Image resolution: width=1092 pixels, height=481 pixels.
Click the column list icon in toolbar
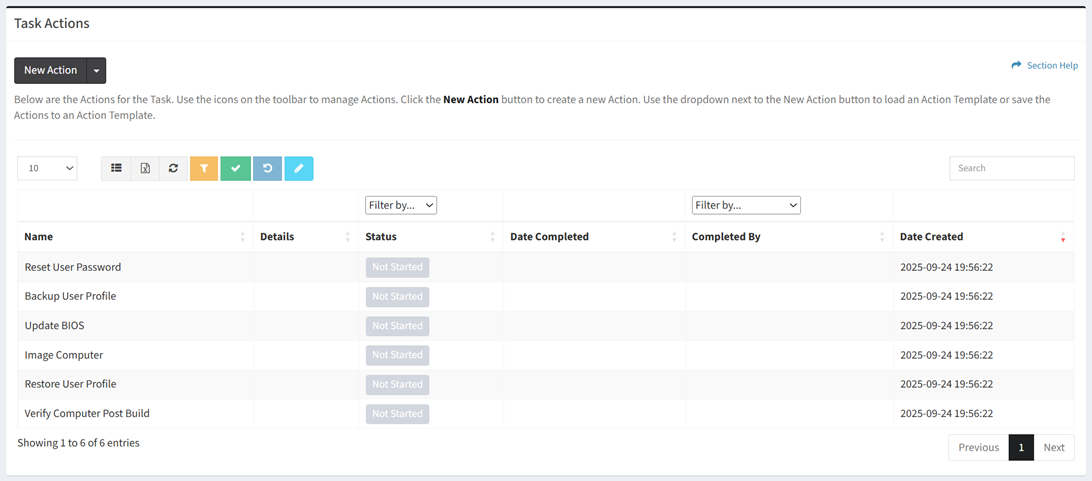point(116,168)
